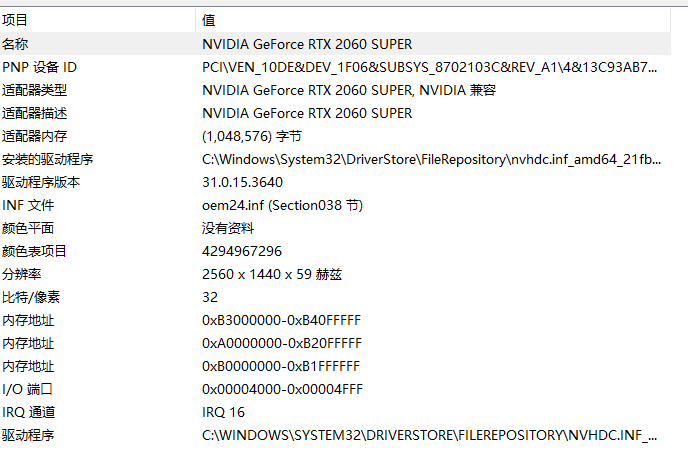Select the 适配器描述 row label
688x465 pixels.
pyautogui.click(x=34, y=113)
